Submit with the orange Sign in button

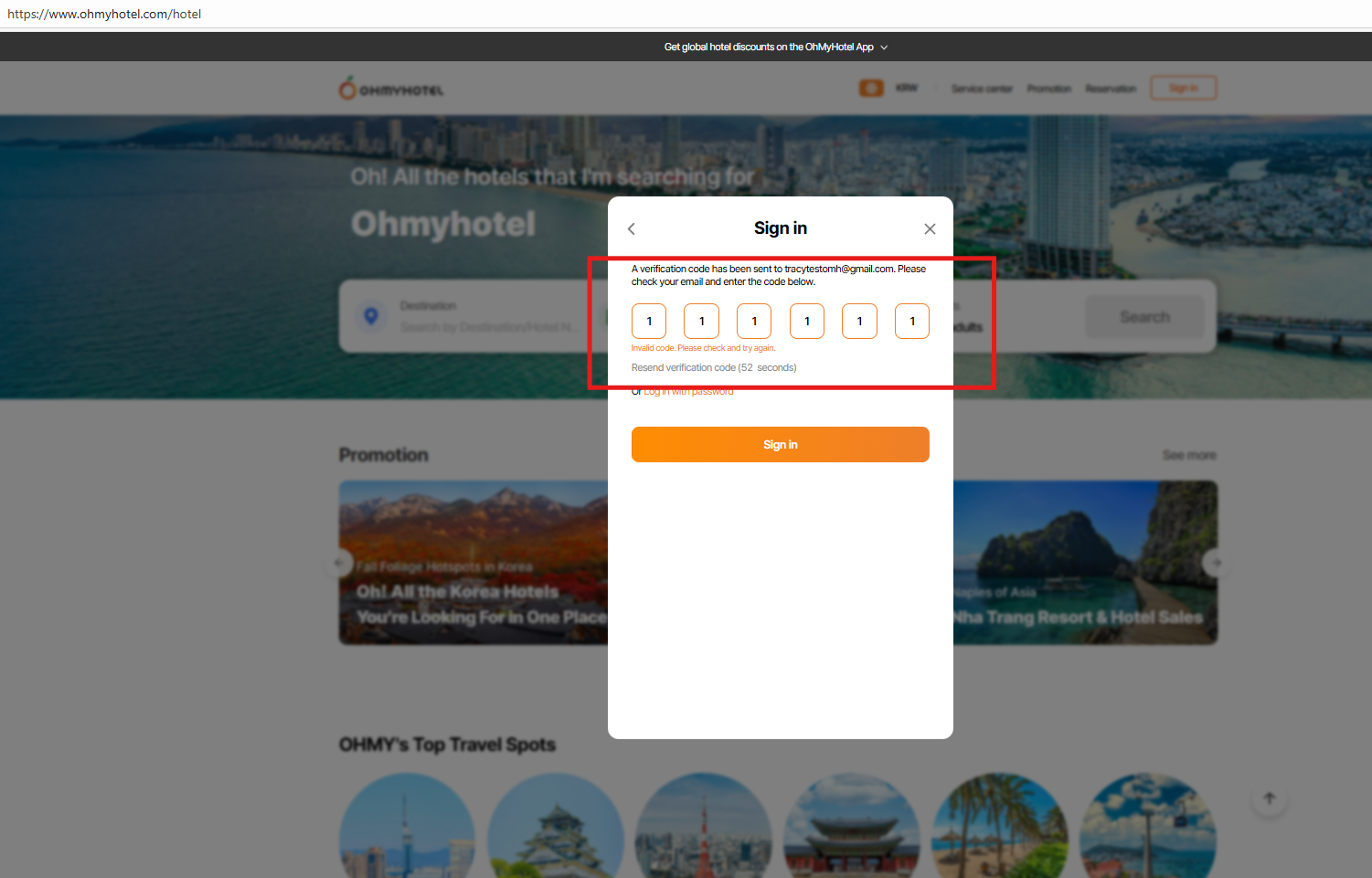coord(781,444)
